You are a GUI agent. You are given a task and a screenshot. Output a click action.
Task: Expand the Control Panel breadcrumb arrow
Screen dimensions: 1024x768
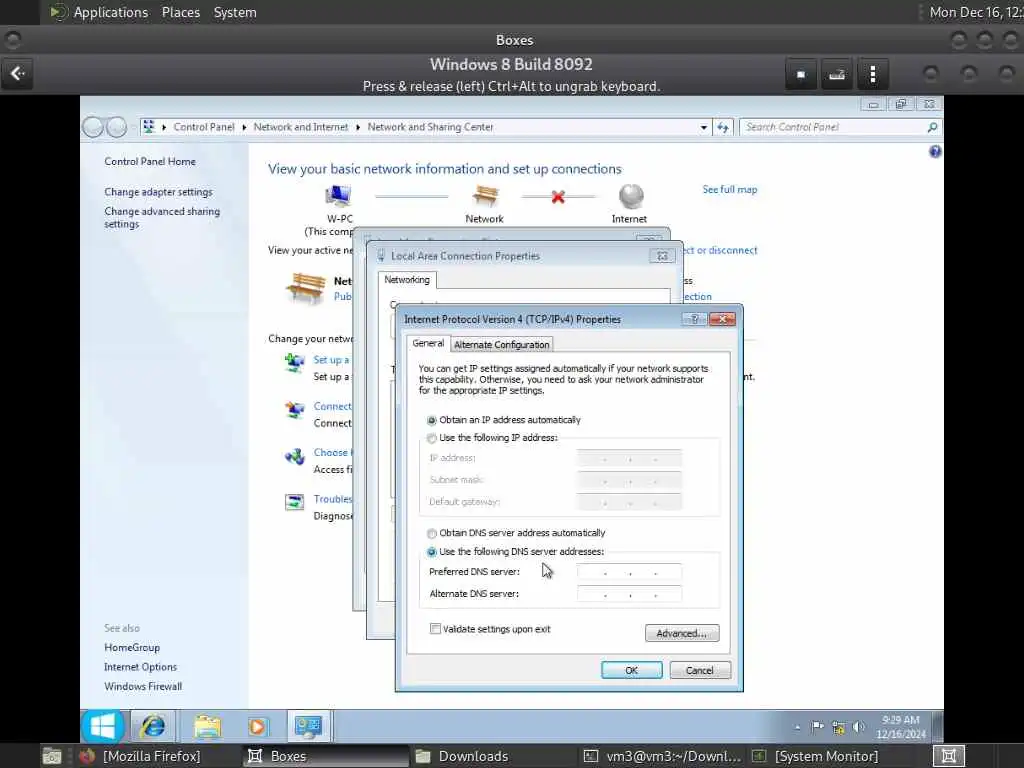coord(244,127)
